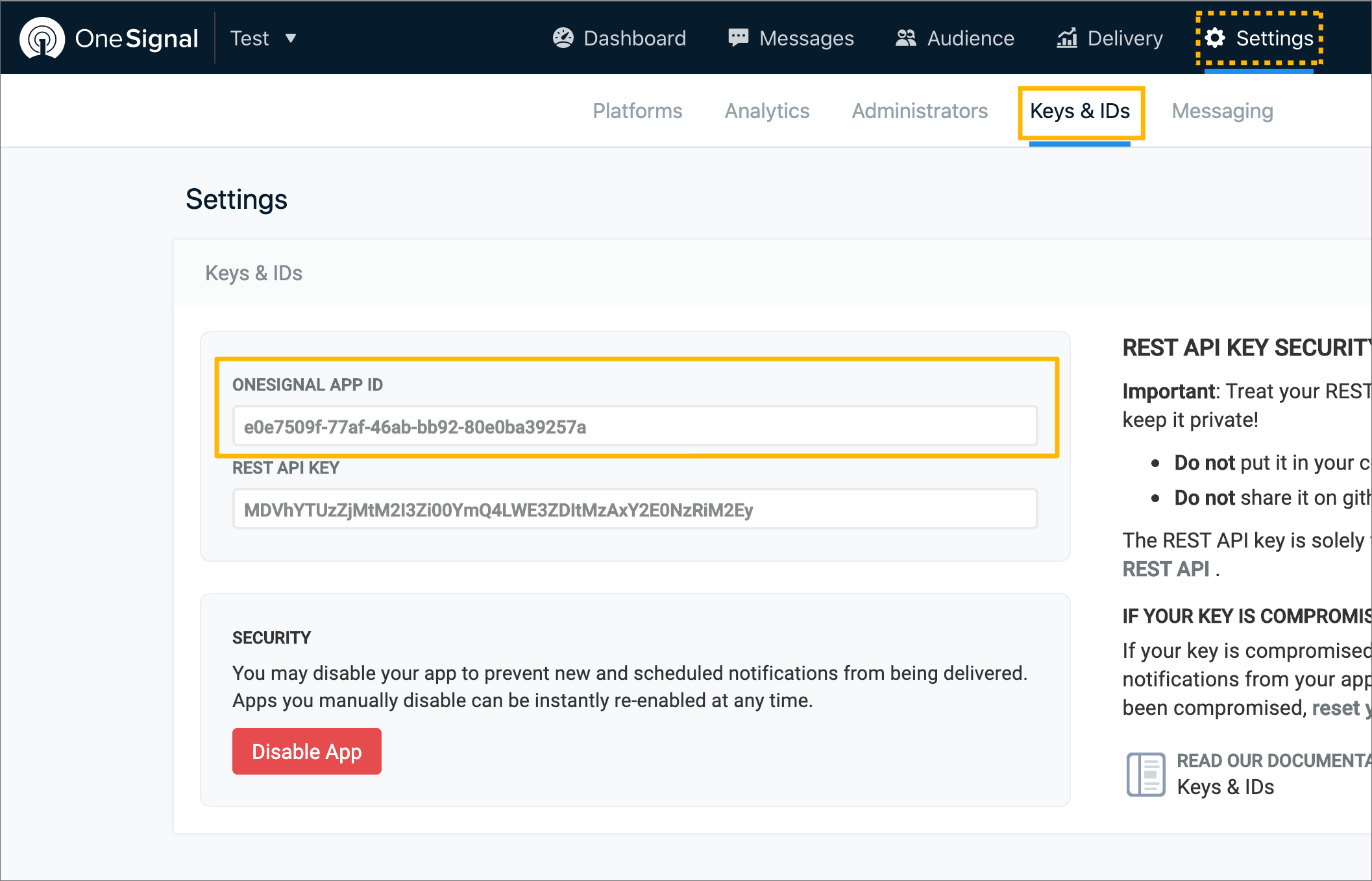Select the Test app name
The image size is (1372, 881).
[249, 38]
